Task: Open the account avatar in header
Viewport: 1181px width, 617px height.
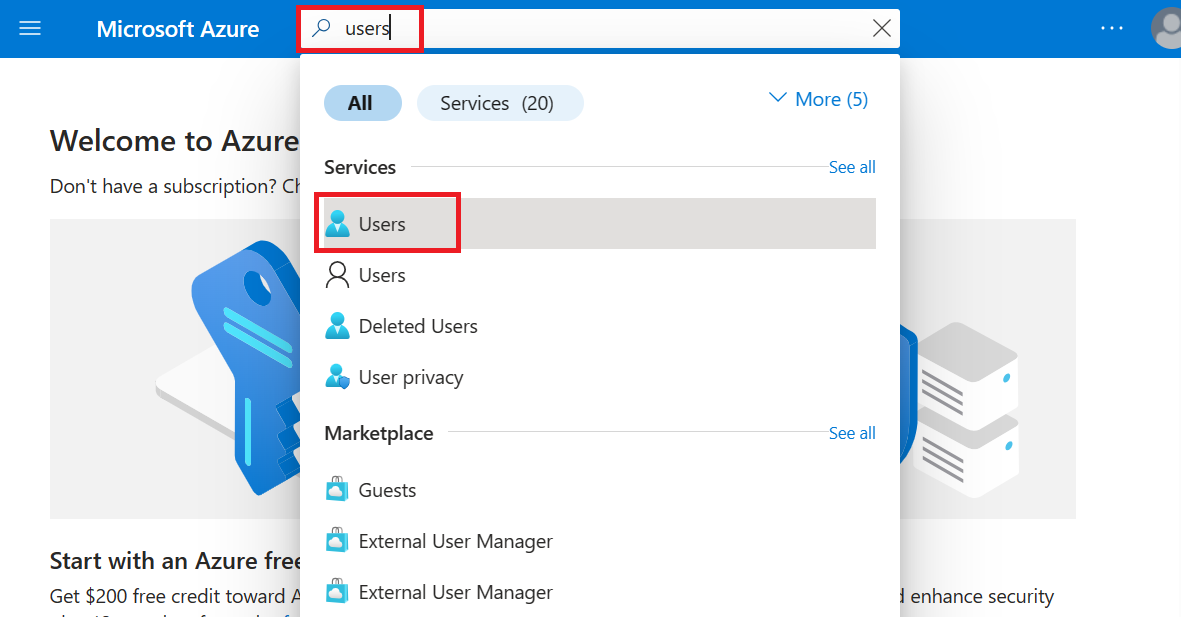Action: (1166, 29)
